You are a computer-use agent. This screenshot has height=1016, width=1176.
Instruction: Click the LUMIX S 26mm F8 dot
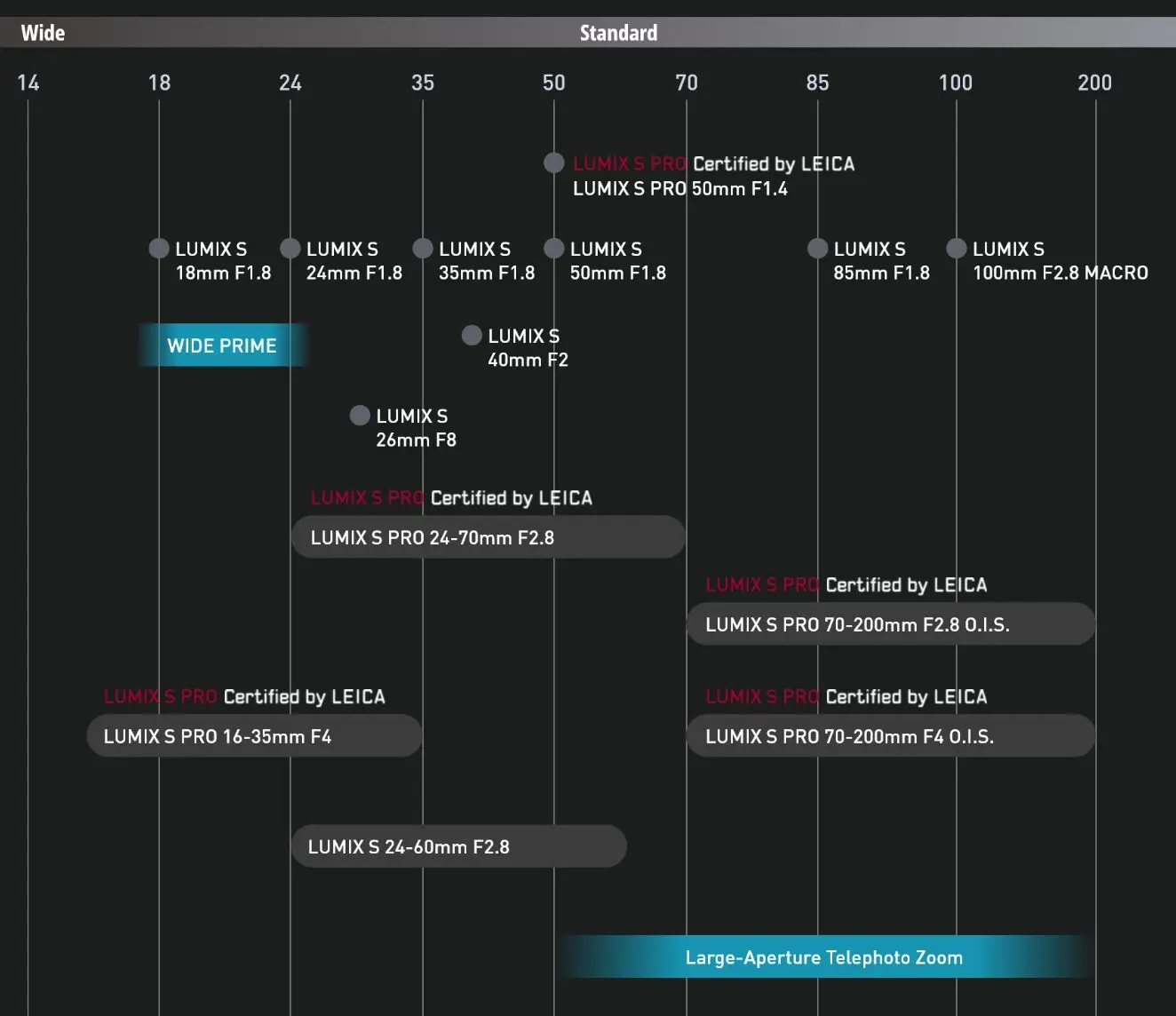pos(360,416)
